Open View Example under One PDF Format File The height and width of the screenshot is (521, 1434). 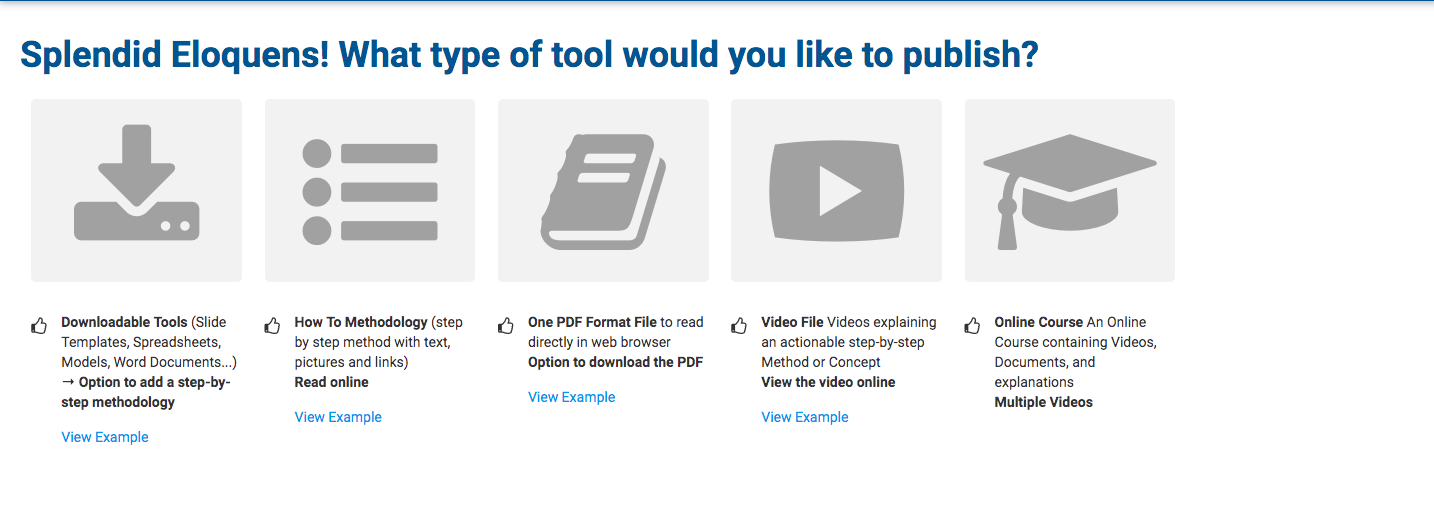572,397
